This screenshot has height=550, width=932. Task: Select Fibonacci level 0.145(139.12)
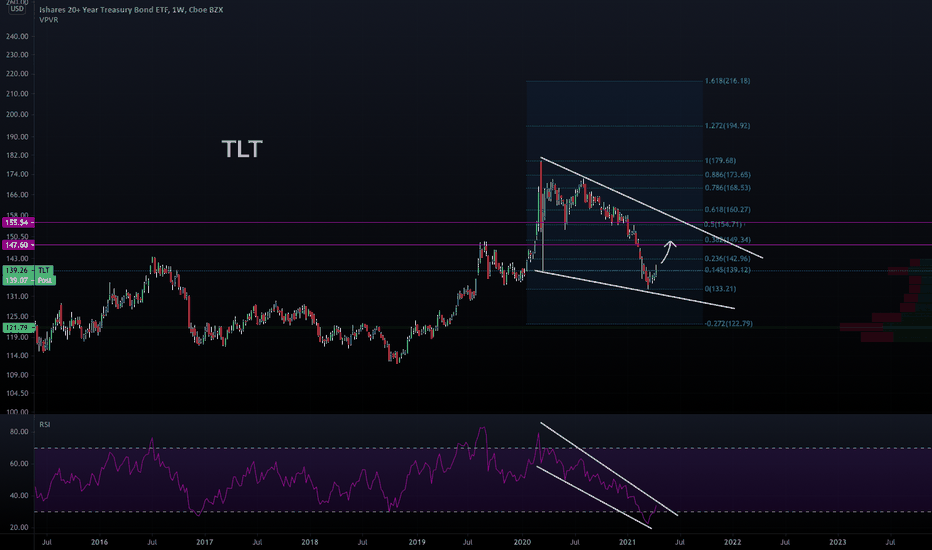pyautogui.click(x=727, y=270)
